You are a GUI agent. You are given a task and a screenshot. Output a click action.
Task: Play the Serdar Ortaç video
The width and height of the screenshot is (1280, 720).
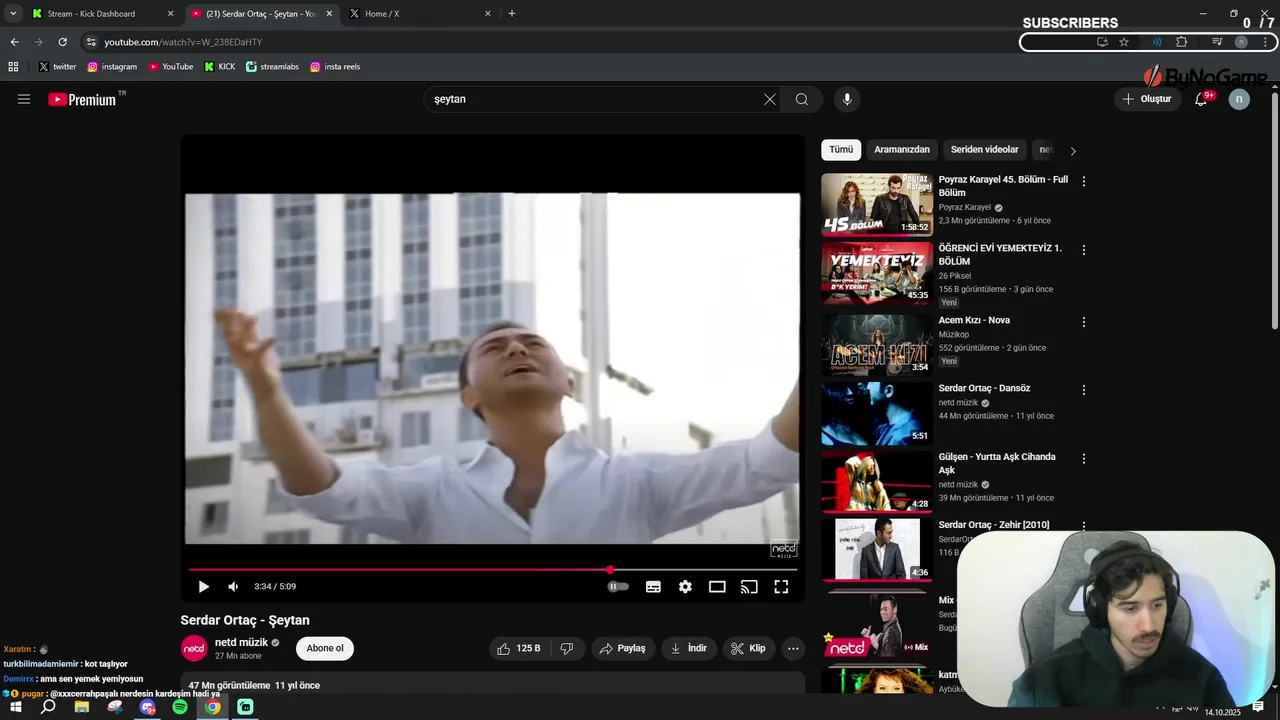[203, 587]
